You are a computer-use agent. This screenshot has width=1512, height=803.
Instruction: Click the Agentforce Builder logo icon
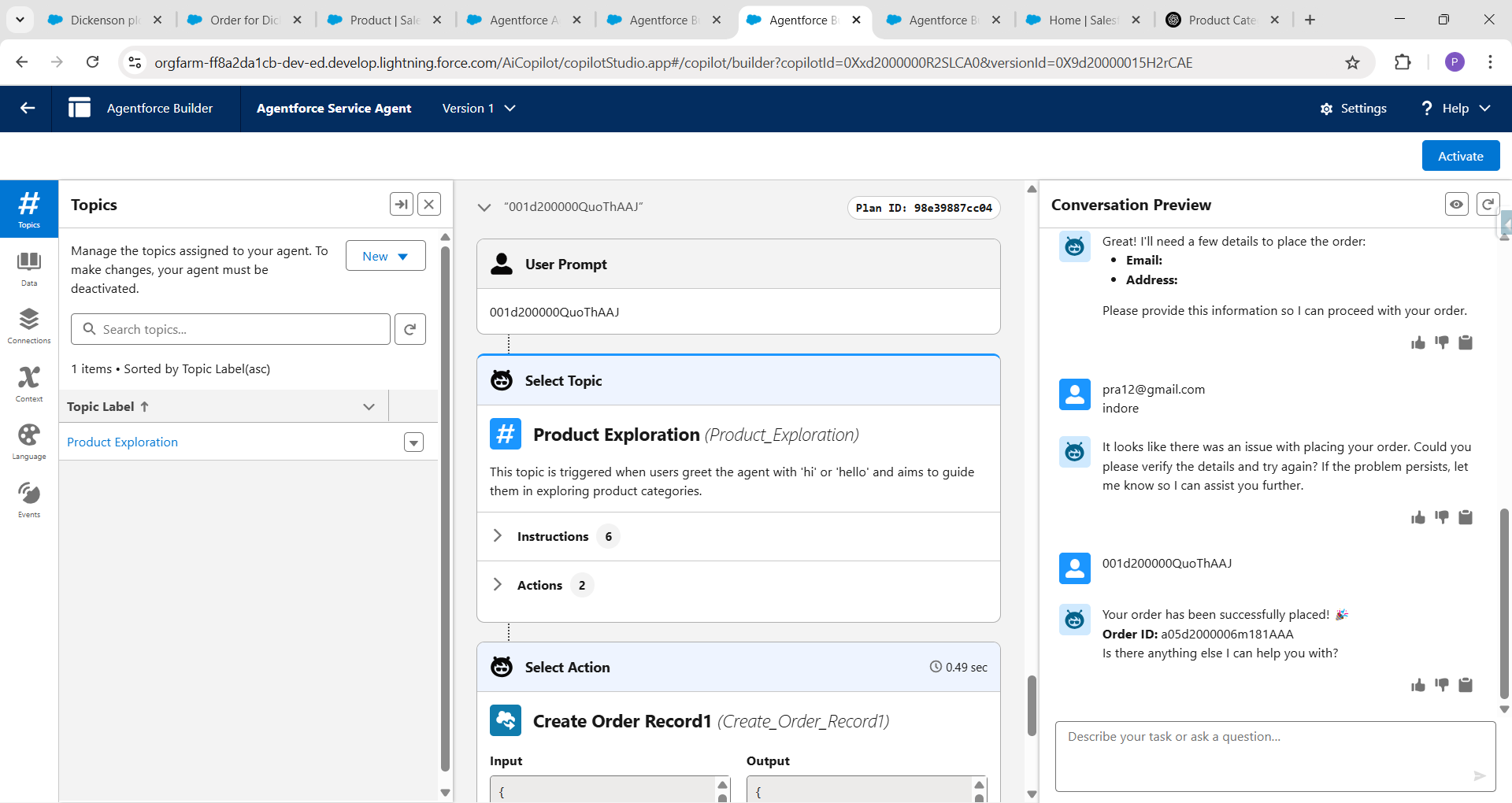tap(80, 108)
